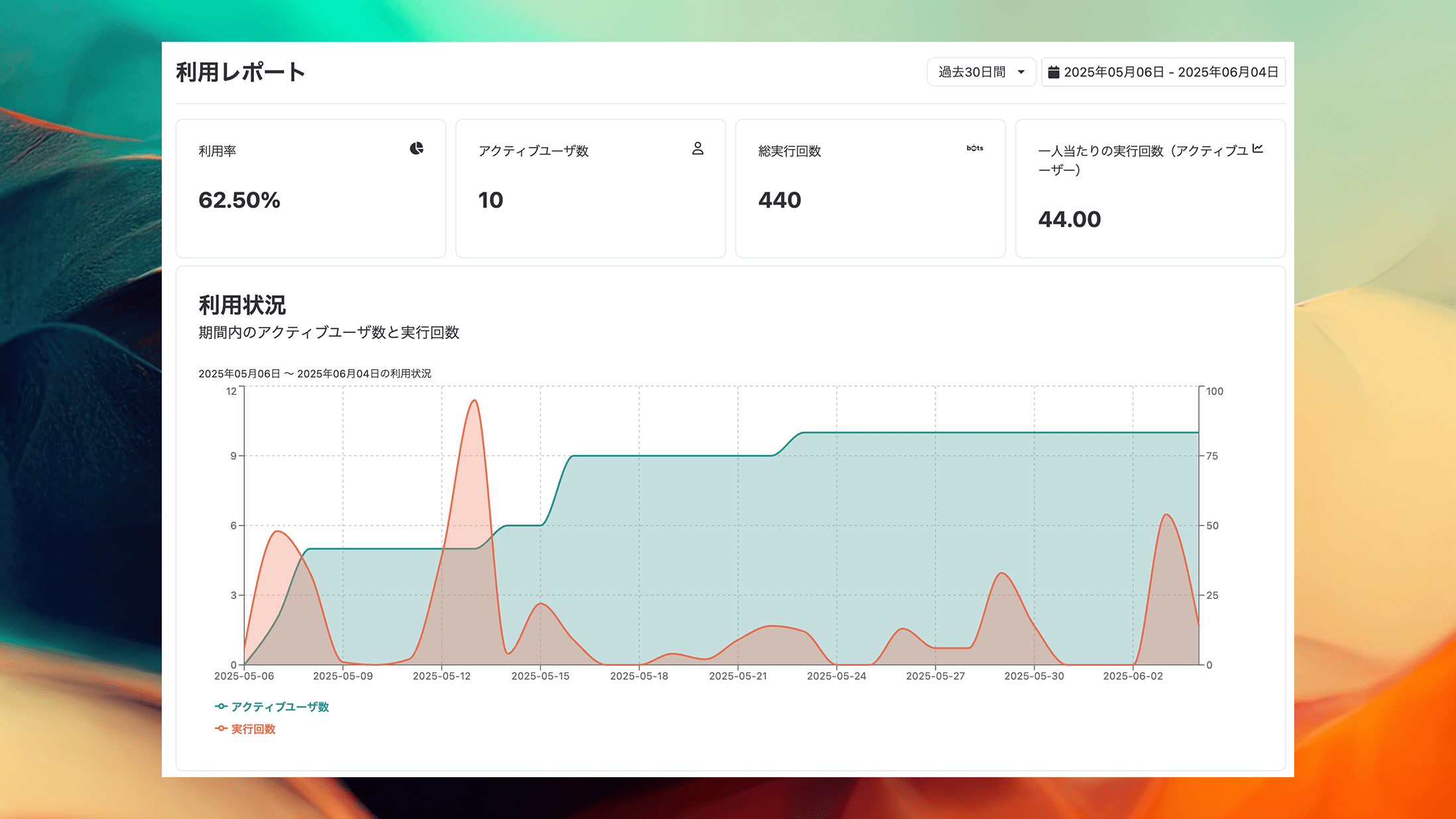Select the 440 total executions value
This screenshot has width=1456, height=819.
(x=780, y=200)
